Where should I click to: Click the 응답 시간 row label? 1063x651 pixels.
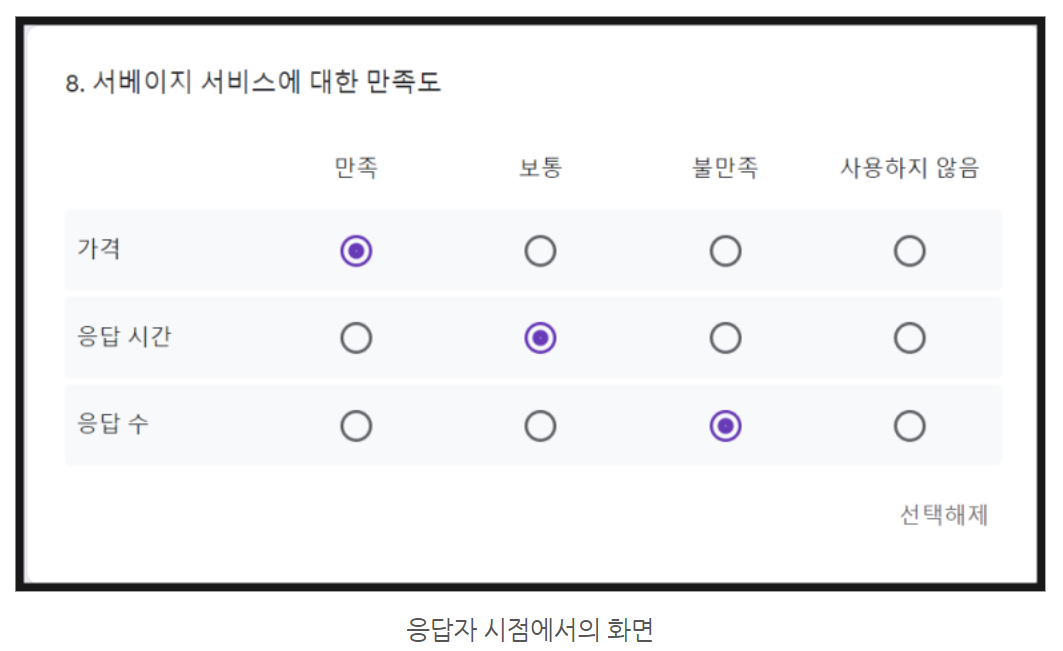point(124,336)
